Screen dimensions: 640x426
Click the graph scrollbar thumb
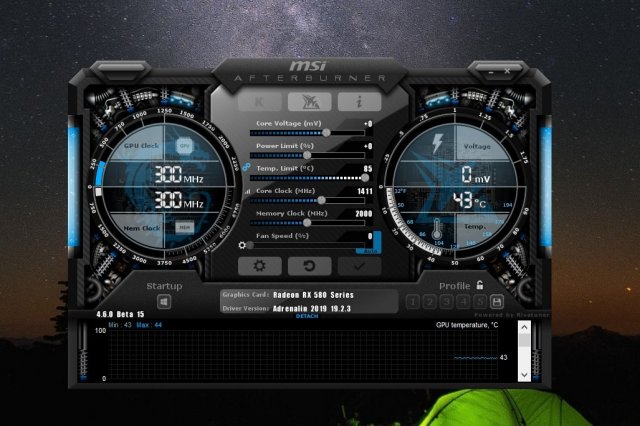point(524,340)
